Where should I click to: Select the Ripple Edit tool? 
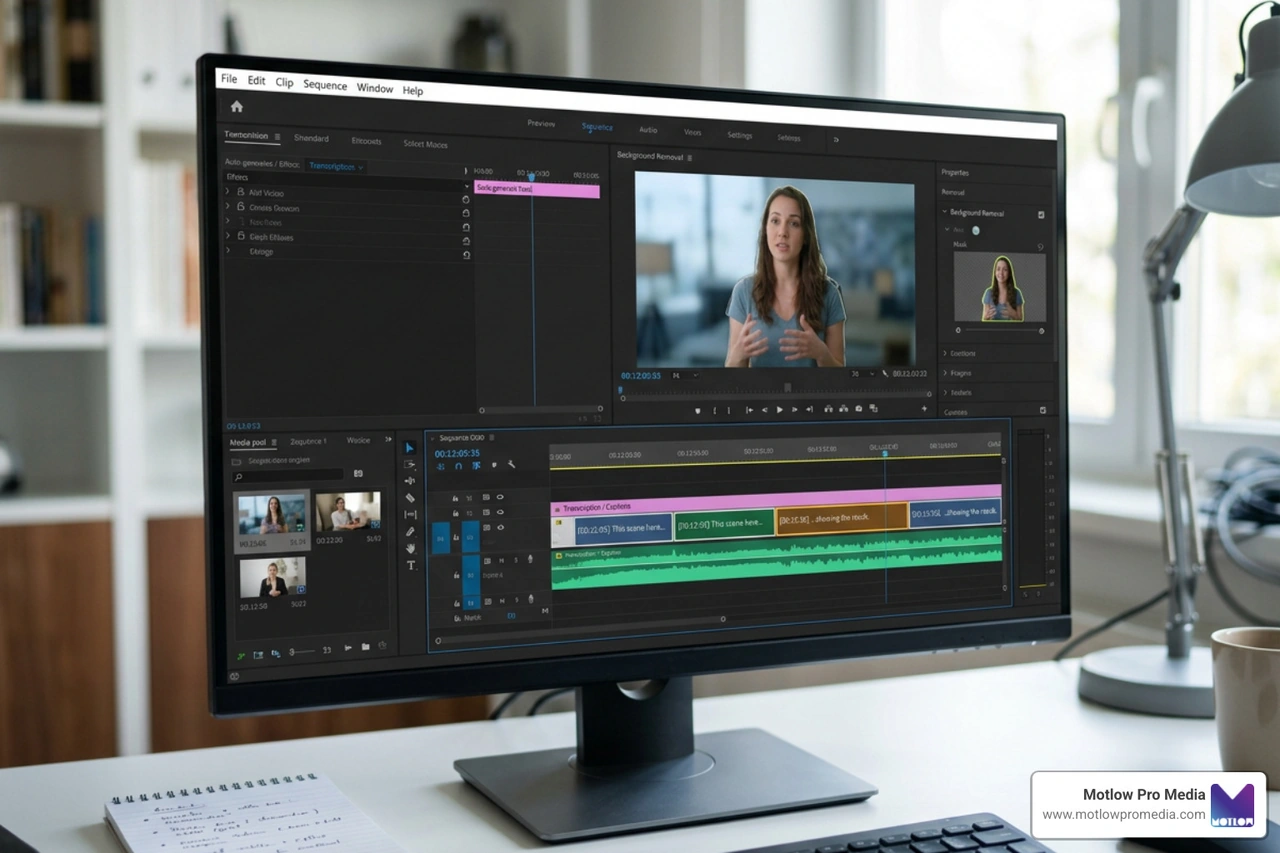point(410,481)
